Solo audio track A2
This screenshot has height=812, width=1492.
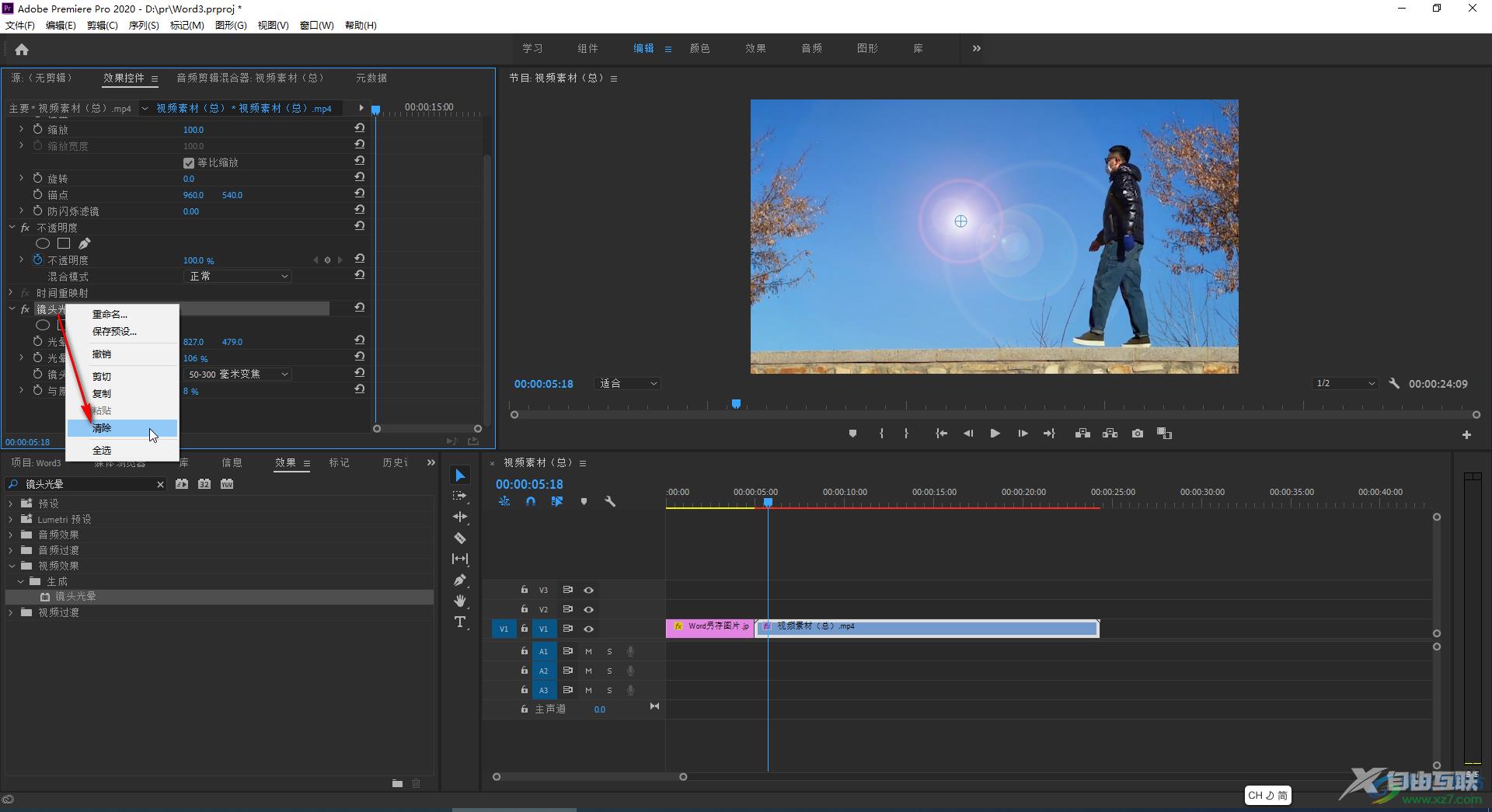pos(609,671)
